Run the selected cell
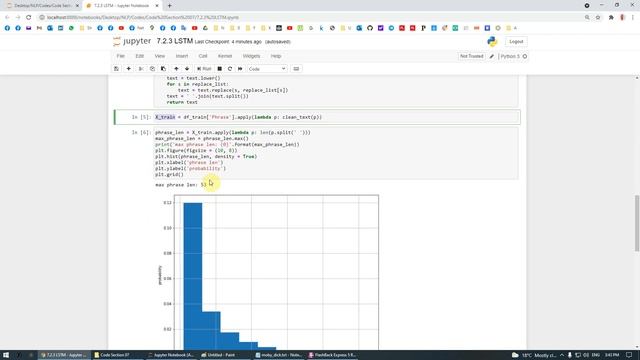 pos(204,69)
